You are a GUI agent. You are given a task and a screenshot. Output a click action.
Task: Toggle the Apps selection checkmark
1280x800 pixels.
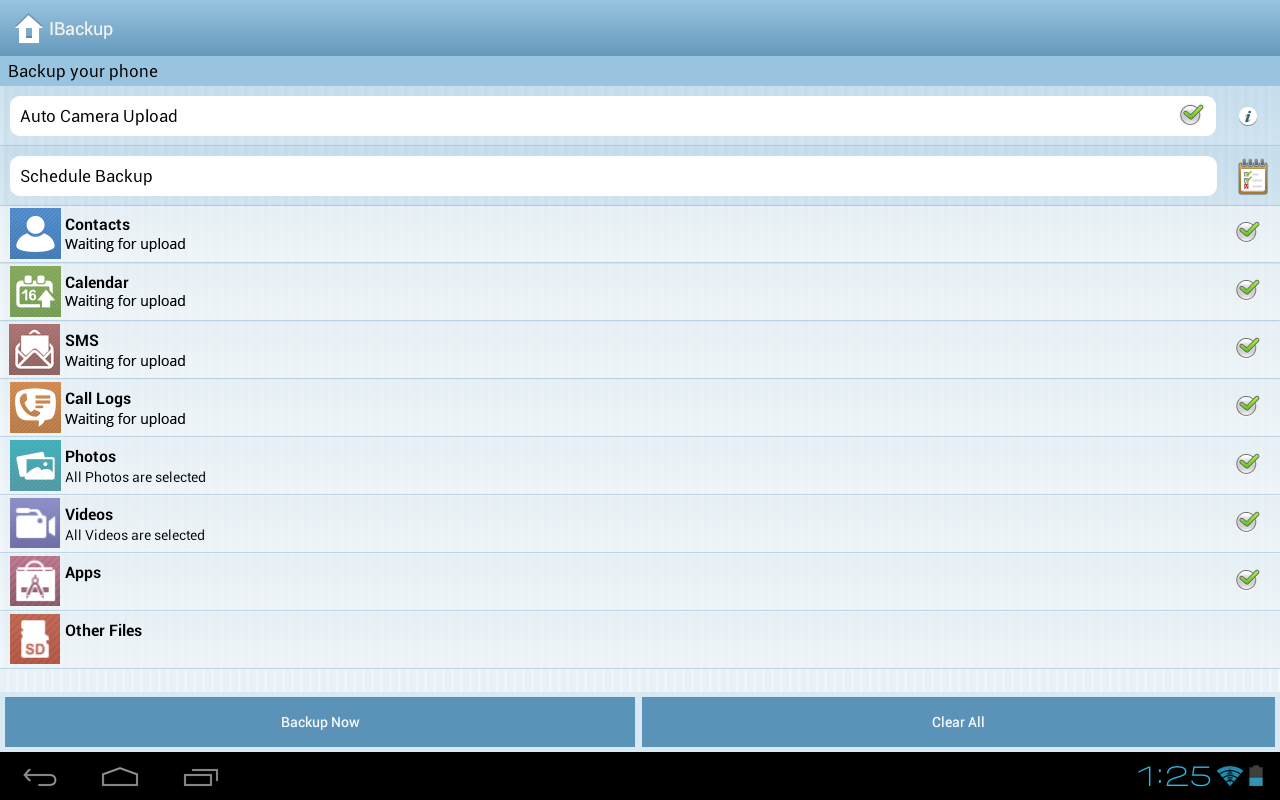click(x=1246, y=579)
